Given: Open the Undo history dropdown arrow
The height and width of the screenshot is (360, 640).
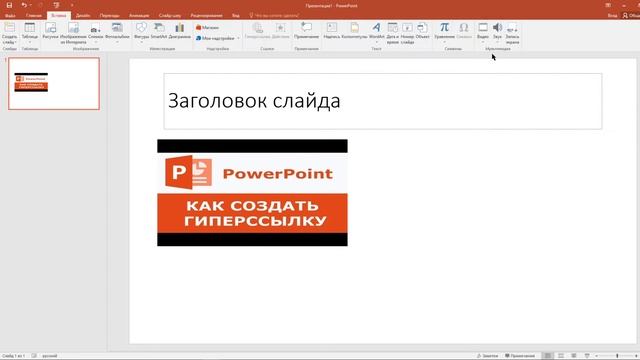Looking at the screenshot, I should pyautogui.click(x=31, y=5).
